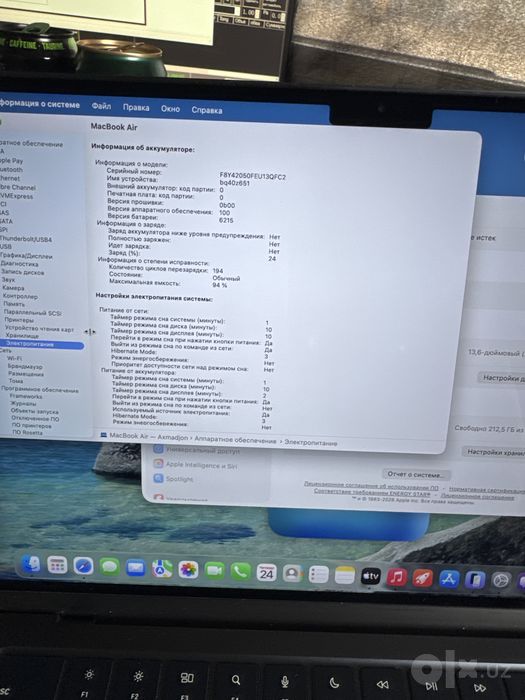Image resolution: width=525 pixels, height=700 pixels.
Task: Select Диагностика in the sidebar
Action: tap(19, 264)
